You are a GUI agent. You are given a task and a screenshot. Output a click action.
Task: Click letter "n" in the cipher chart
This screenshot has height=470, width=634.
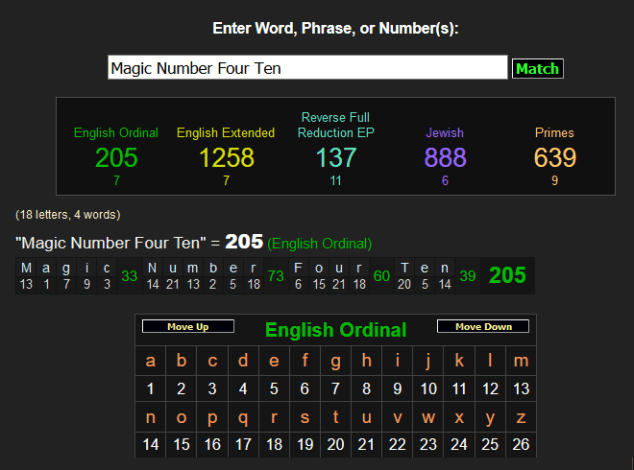pos(151,417)
